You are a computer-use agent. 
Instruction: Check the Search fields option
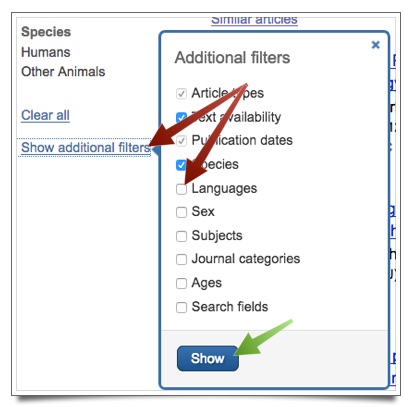[181, 307]
